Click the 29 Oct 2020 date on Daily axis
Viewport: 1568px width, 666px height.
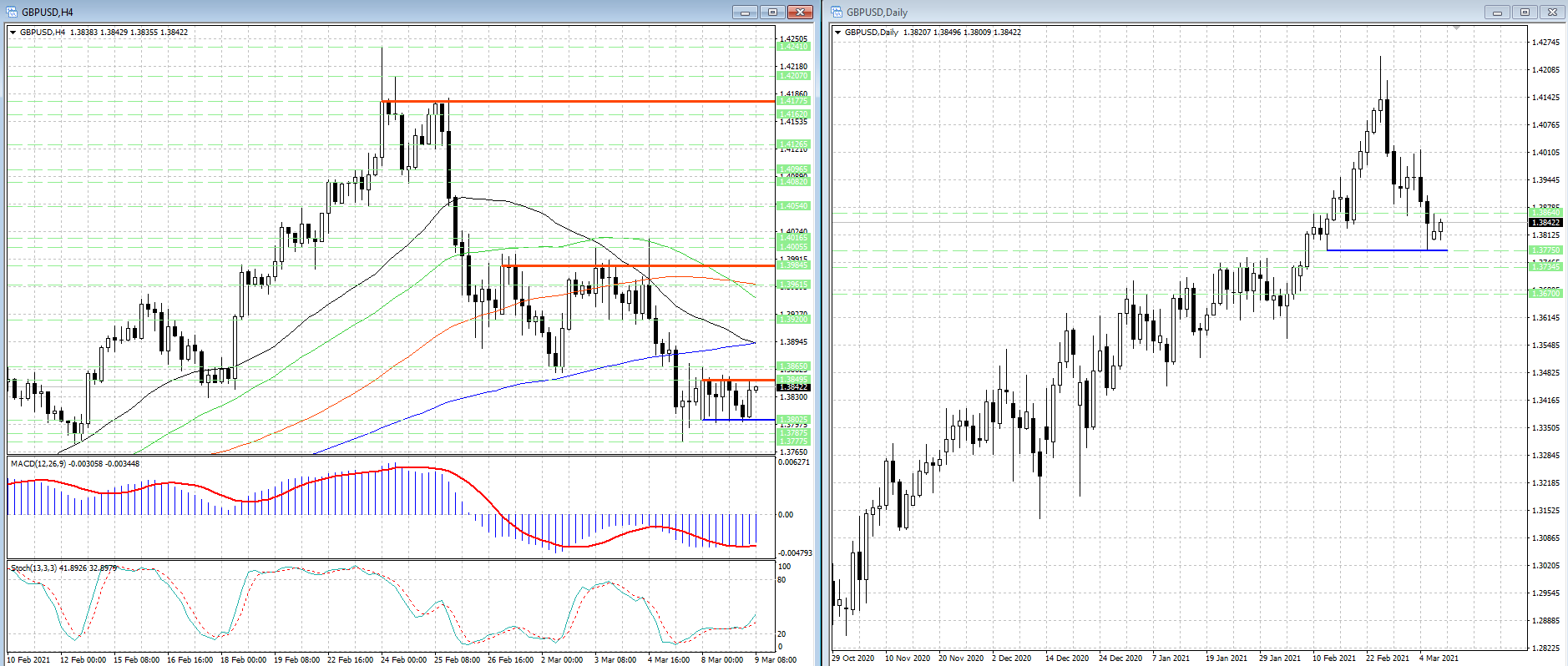[x=853, y=658]
